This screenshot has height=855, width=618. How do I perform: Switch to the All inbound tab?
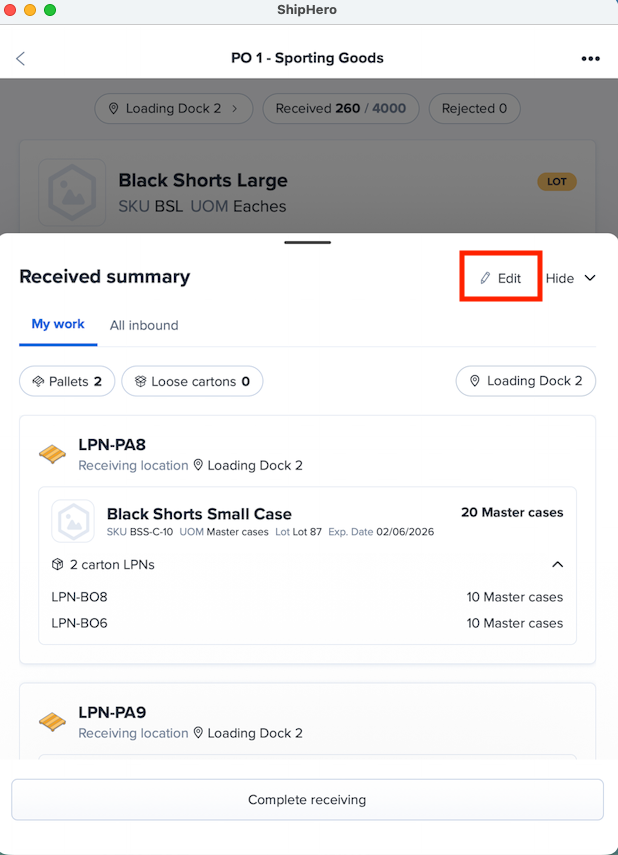(144, 325)
